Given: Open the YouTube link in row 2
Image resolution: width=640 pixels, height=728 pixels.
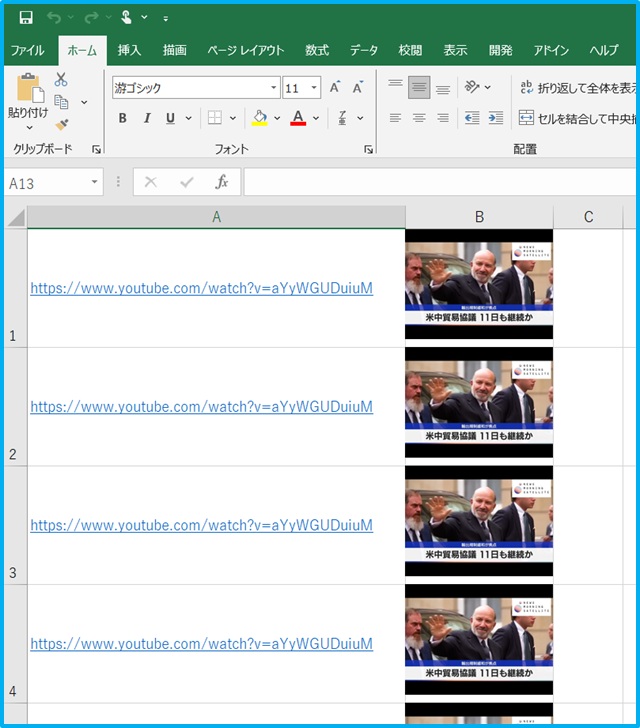Looking at the screenshot, I should pos(202,406).
